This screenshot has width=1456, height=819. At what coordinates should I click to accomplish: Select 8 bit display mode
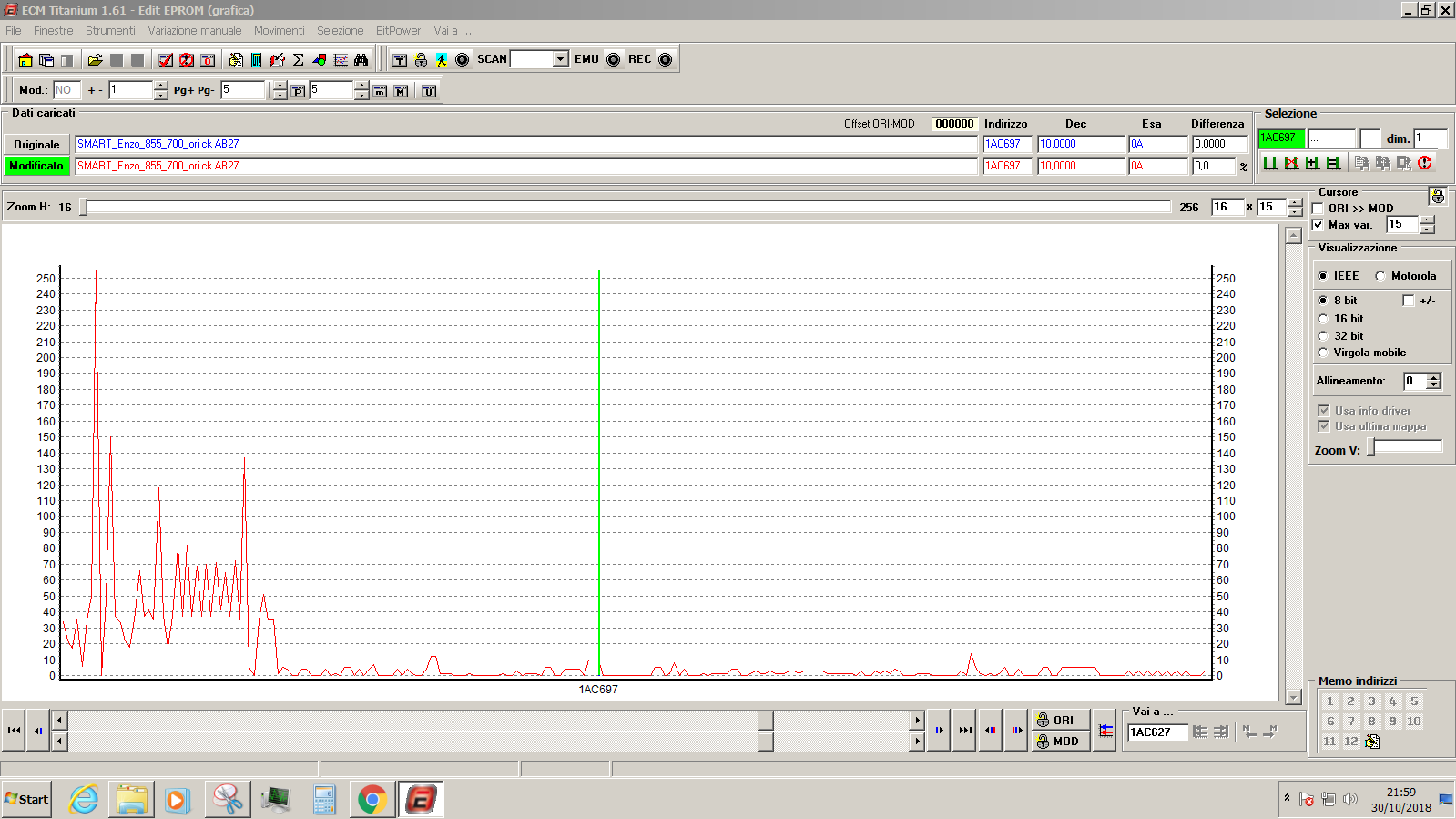tap(1323, 301)
